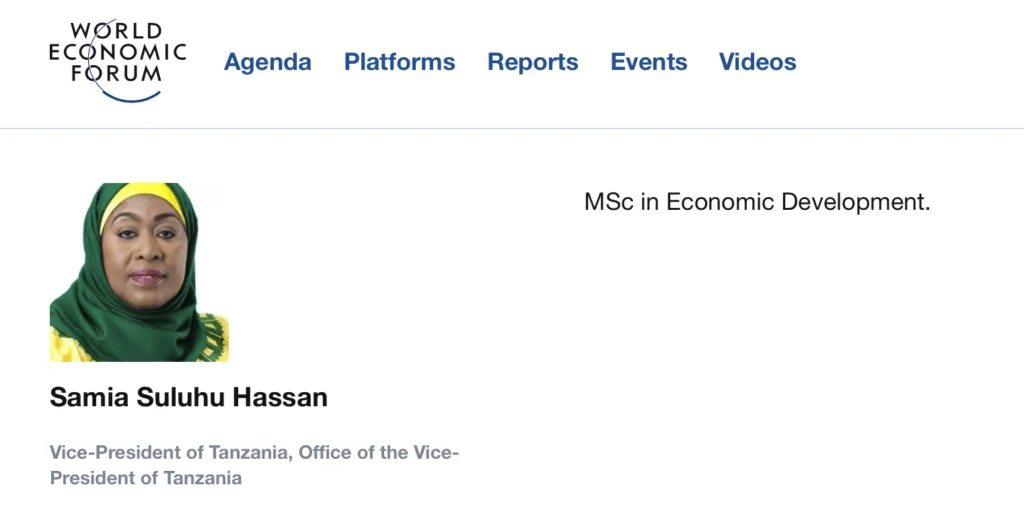Select Videos in the top navigation
The height and width of the screenshot is (526, 1024).
757,62
